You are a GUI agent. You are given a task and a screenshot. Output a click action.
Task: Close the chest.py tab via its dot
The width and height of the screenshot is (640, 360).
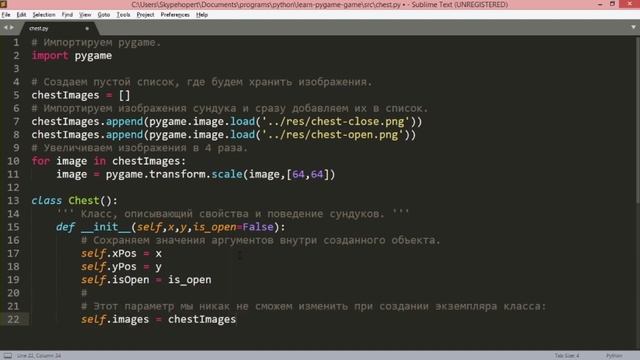(87, 29)
